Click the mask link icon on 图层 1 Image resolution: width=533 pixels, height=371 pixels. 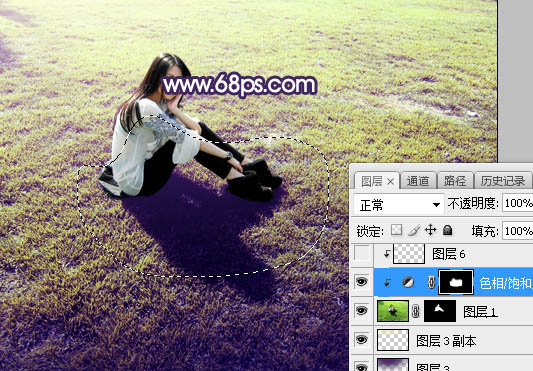coord(416,311)
